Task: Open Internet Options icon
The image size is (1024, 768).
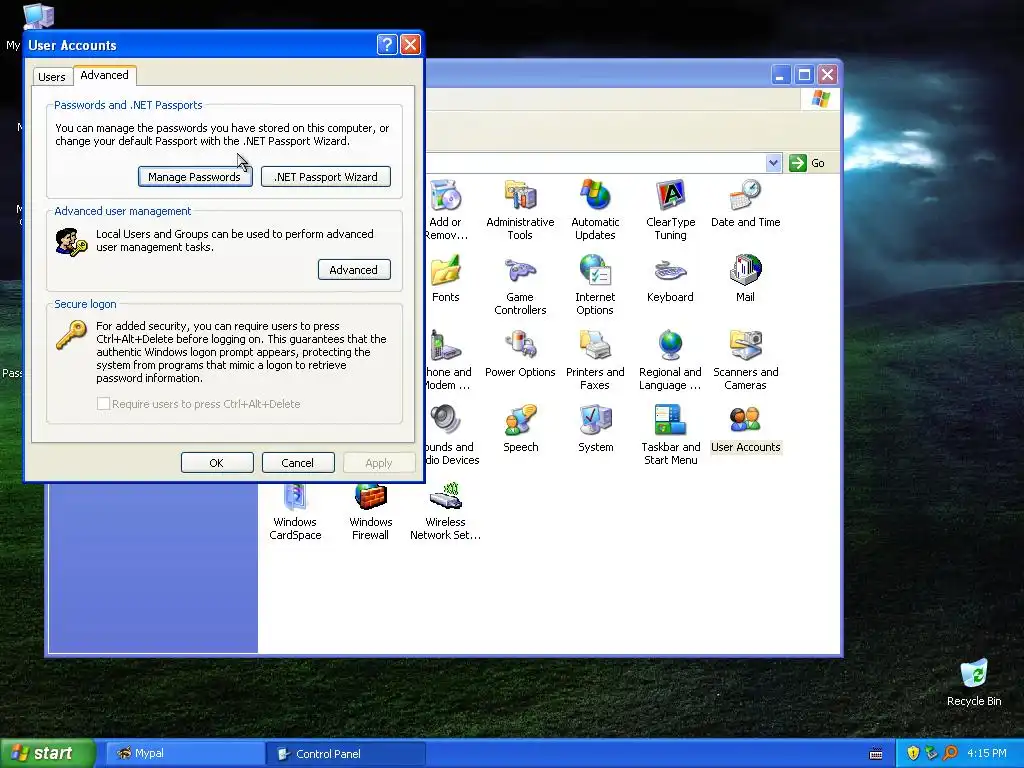Action: tap(595, 285)
